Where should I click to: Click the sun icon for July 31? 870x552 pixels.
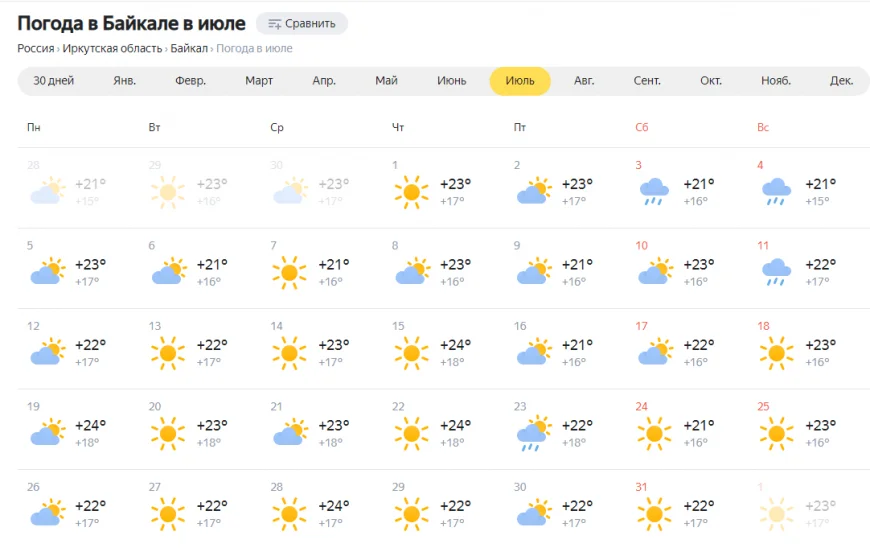point(654,514)
